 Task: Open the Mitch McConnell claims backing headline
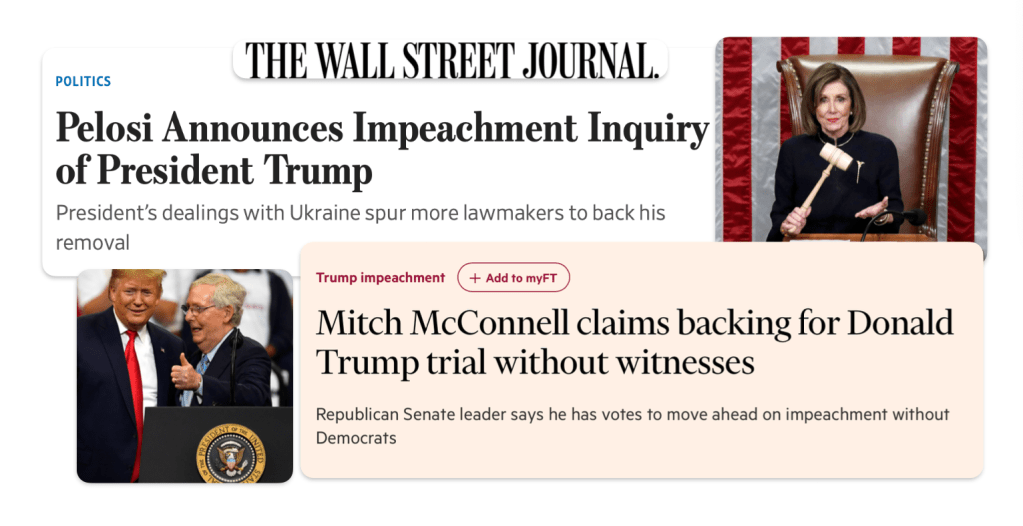(634, 341)
